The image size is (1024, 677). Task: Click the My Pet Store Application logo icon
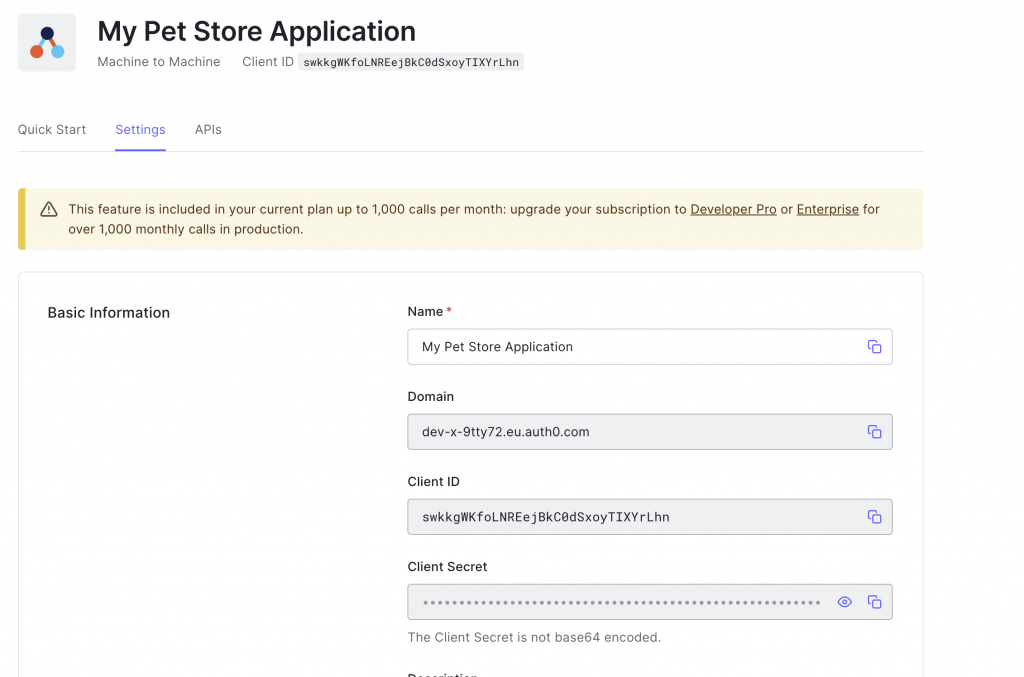(x=47, y=42)
